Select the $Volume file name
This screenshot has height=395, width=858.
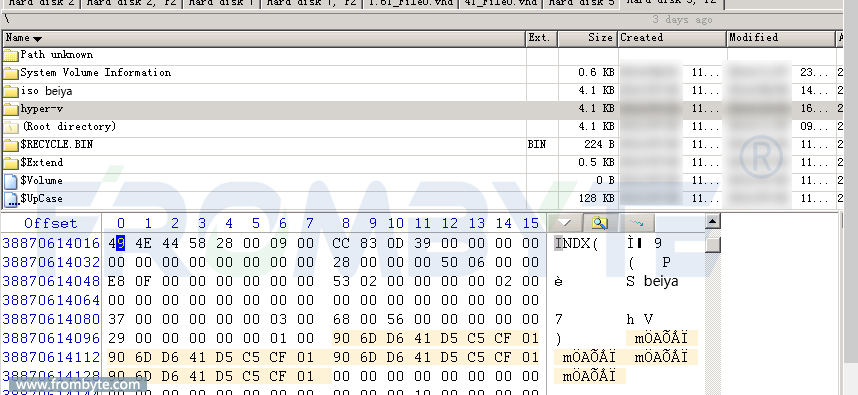pos(42,181)
